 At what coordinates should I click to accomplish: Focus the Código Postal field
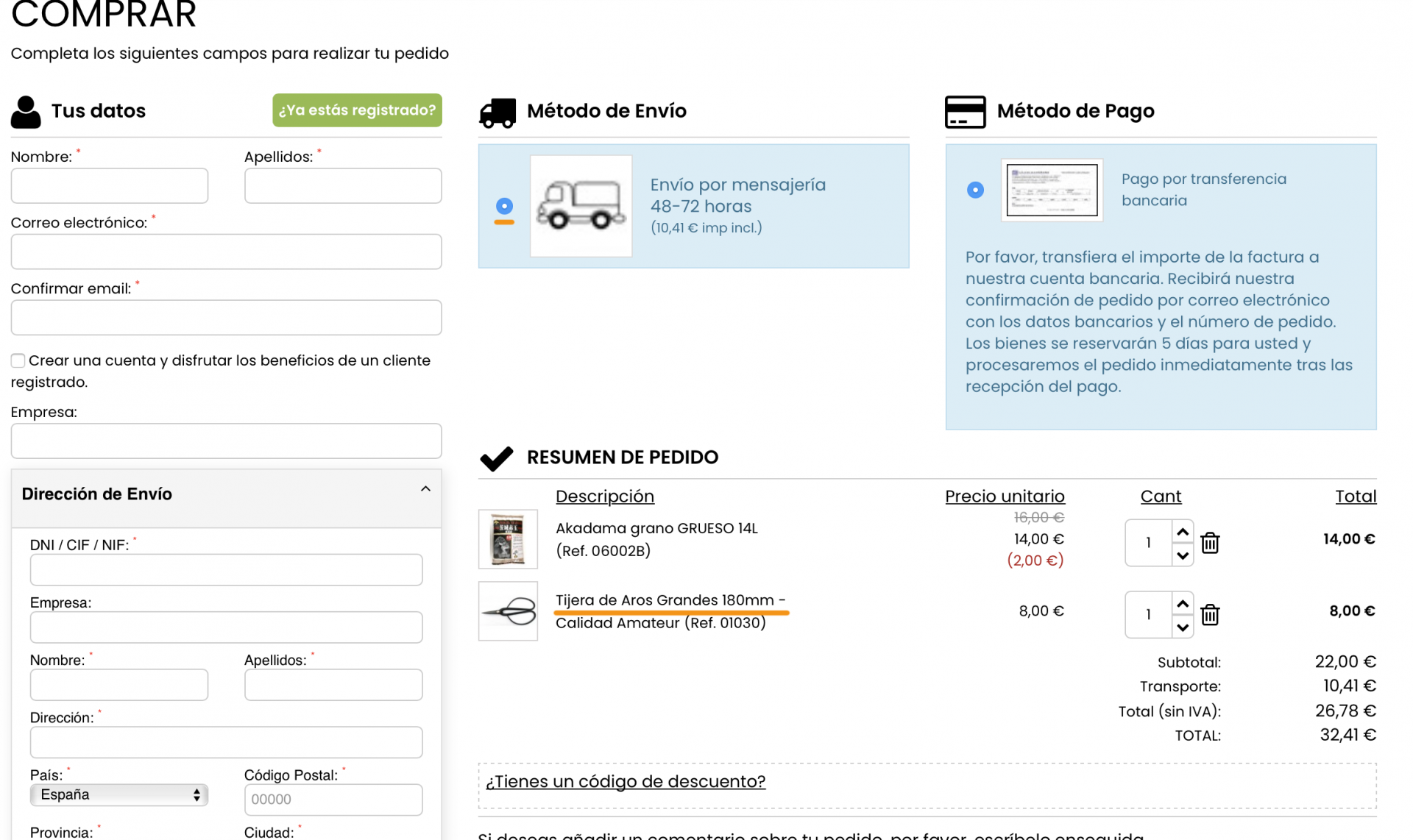tap(333, 800)
